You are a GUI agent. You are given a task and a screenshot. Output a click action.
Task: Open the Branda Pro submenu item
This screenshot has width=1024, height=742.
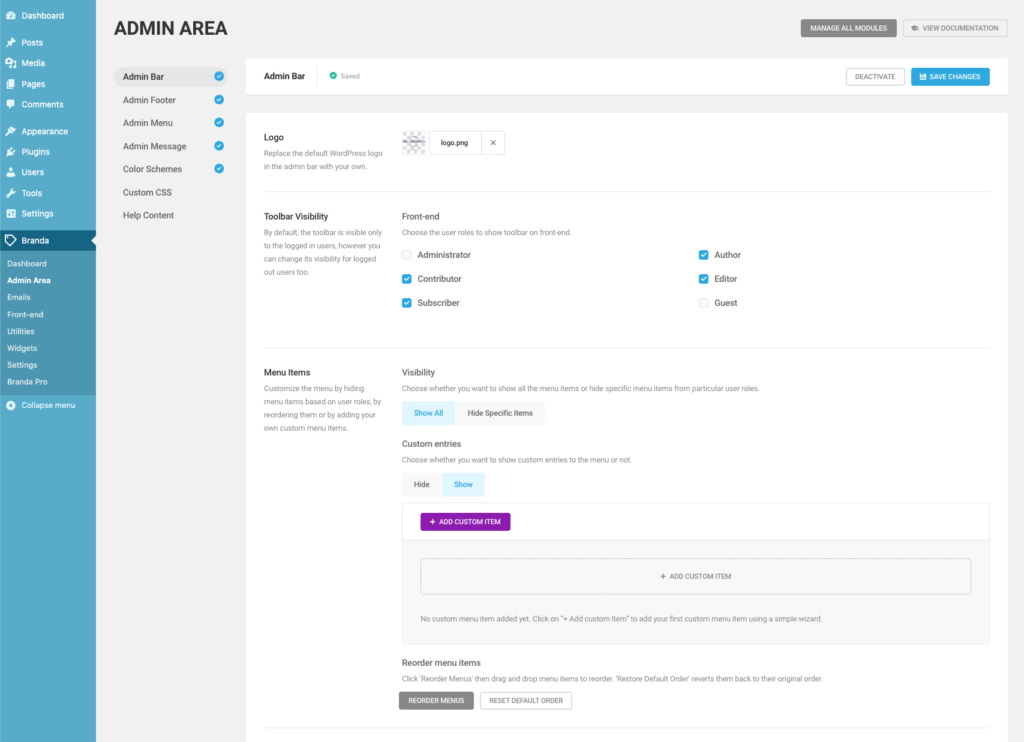coord(27,382)
